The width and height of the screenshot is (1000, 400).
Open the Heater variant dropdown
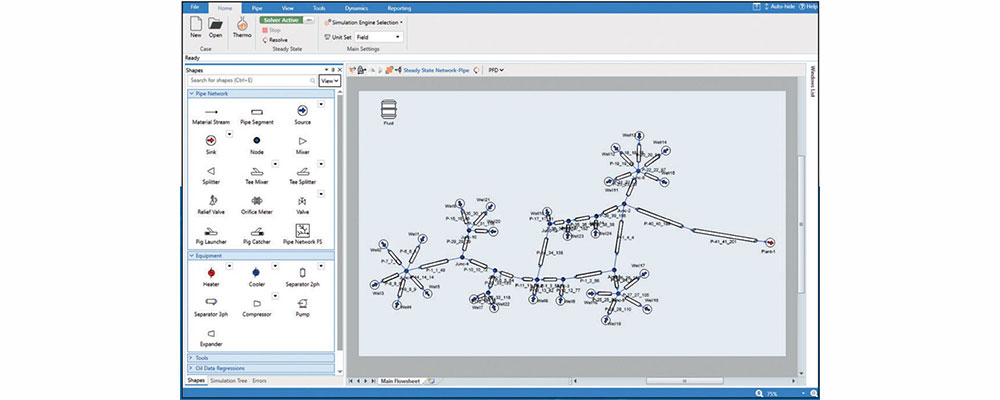[x=229, y=265]
